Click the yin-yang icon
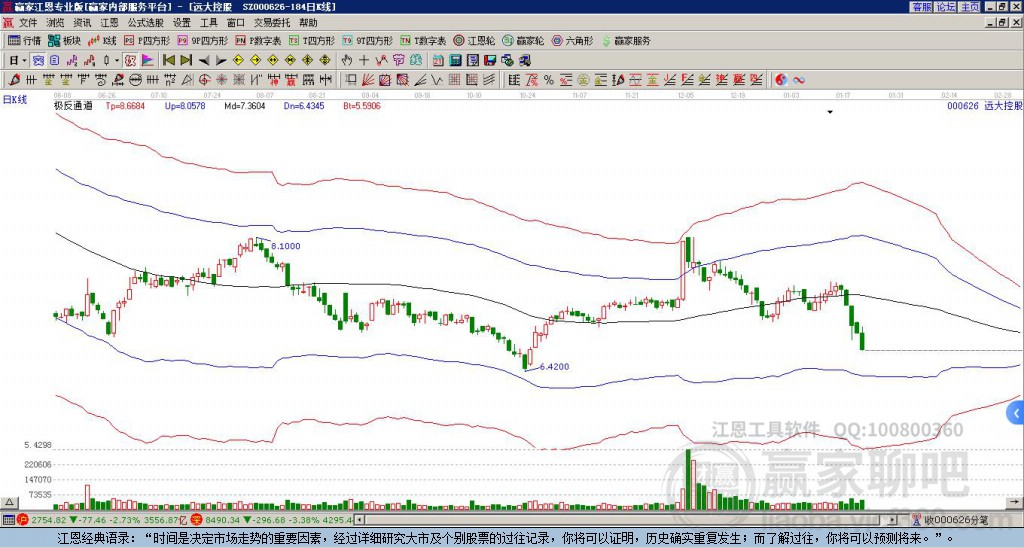The image size is (1024, 548). 781,80
